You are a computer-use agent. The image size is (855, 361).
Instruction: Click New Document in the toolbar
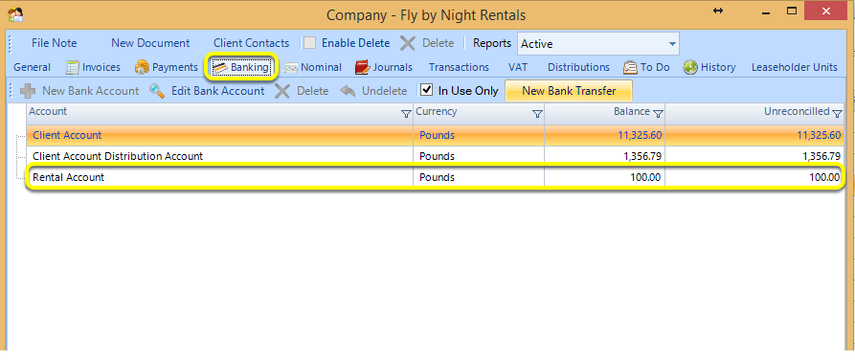(150, 43)
